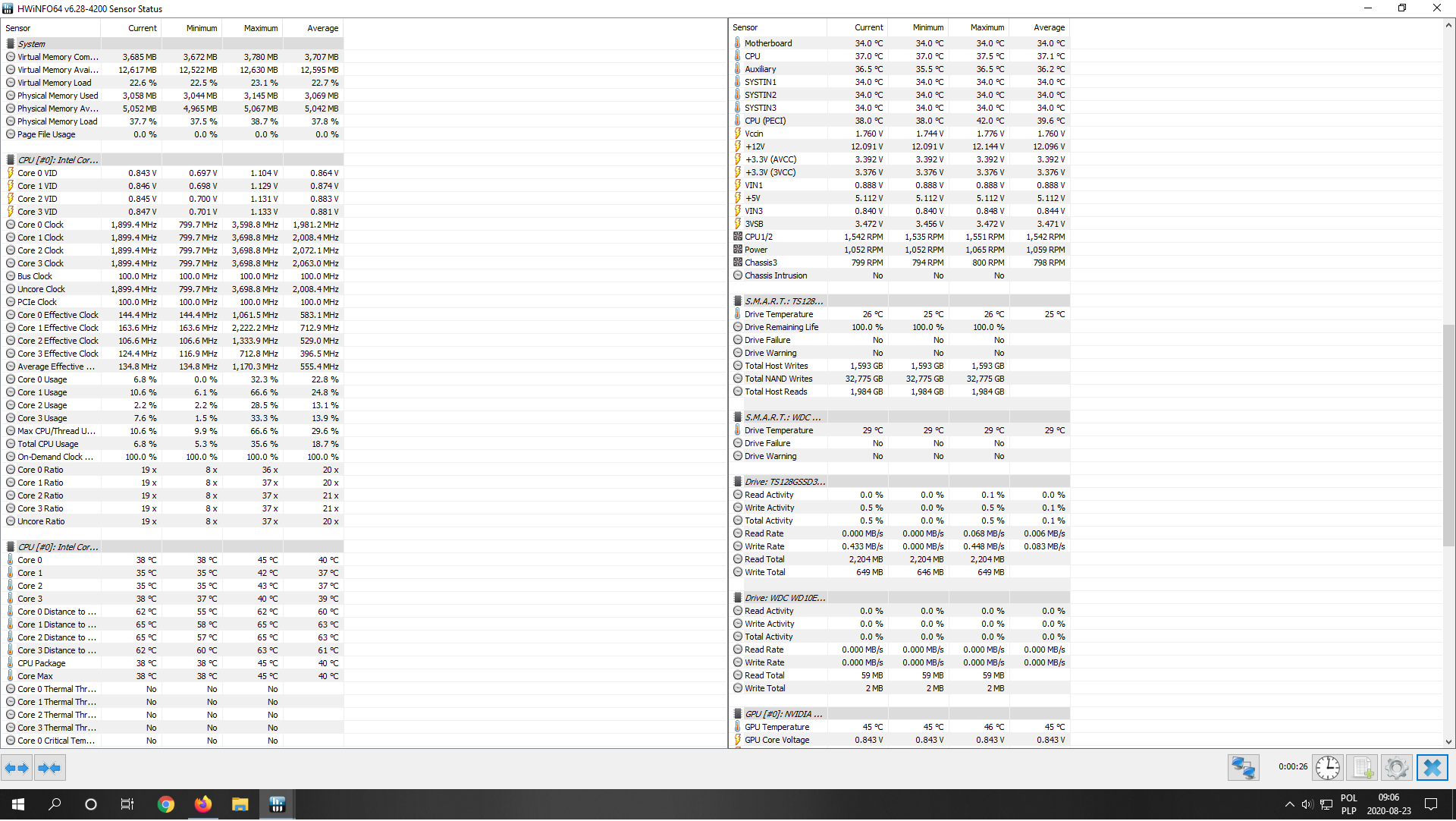Select the SYSTIN2 temperature row
Image resolution: width=1456 pixels, height=821 pixels.
pos(900,95)
